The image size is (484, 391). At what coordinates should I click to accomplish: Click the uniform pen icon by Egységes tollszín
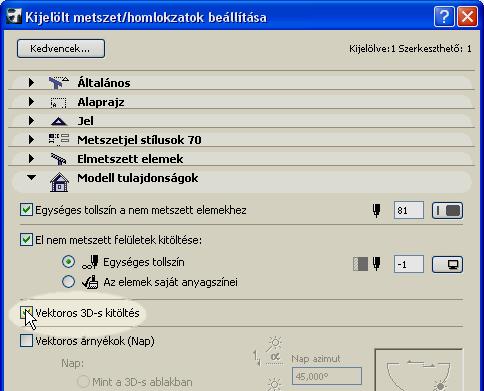90,262
